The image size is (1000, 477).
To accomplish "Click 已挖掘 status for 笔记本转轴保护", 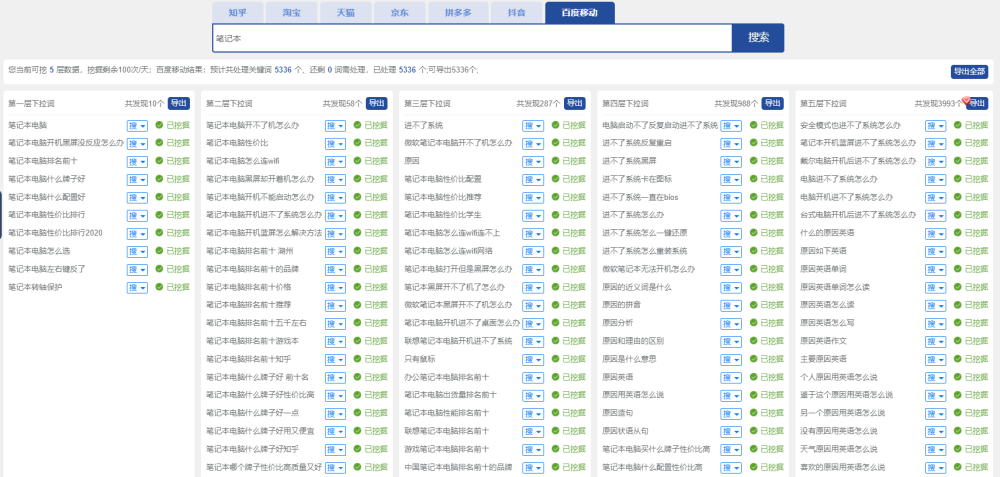I will coord(178,287).
